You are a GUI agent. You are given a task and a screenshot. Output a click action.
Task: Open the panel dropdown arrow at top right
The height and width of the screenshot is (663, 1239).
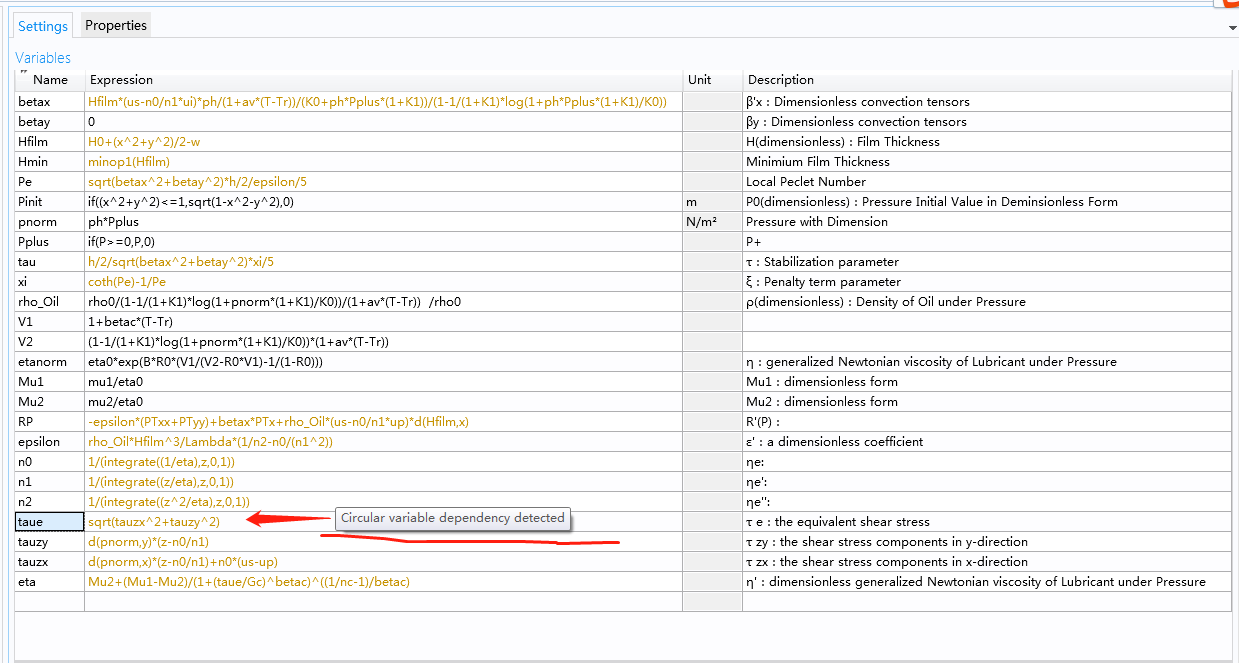1232,28
